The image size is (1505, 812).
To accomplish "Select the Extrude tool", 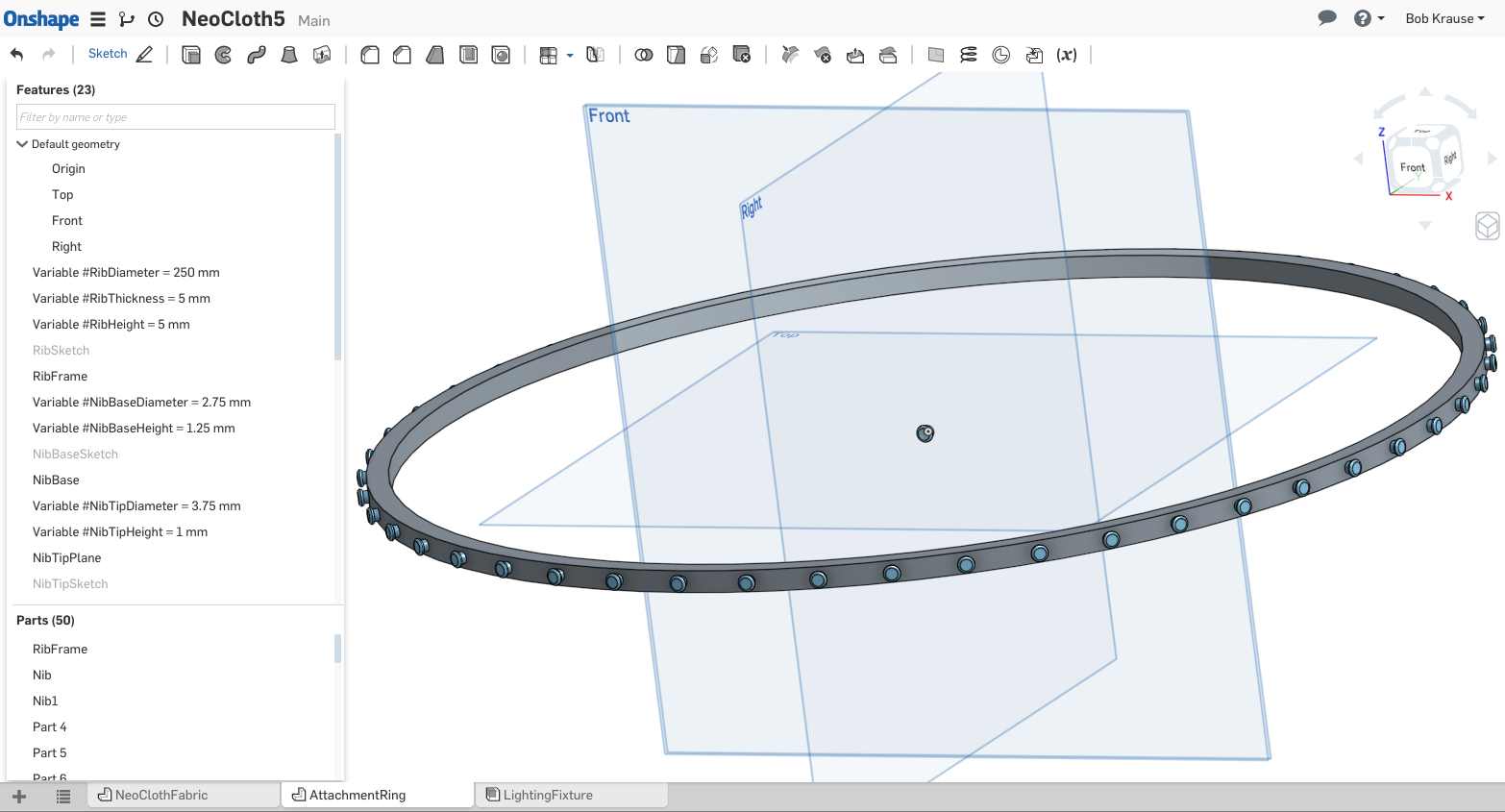I will pyautogui.click(x=191, y=55).
